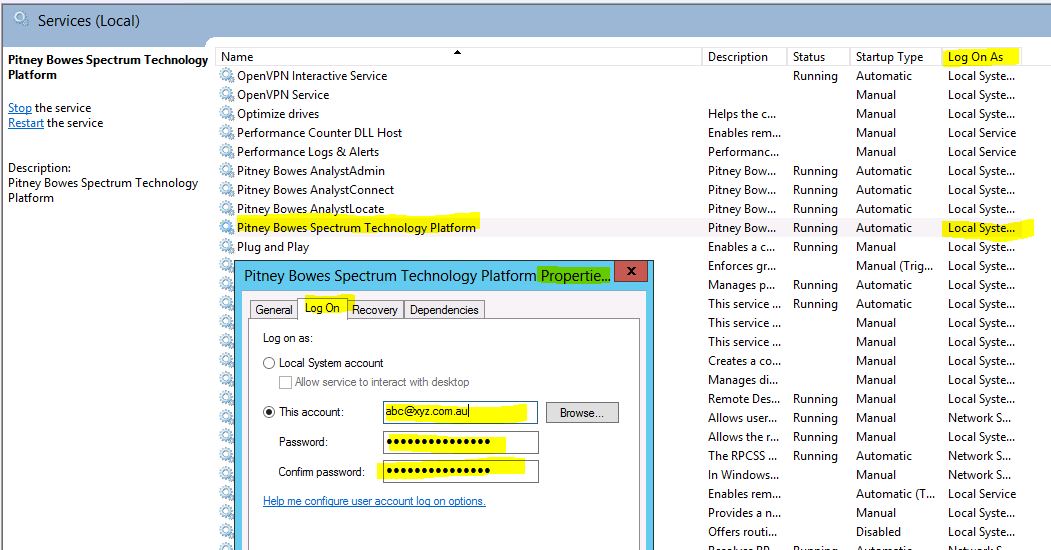The width and height of the screenshot is (1051, 550).
Task: Sort by the Name column header
Action: [x=458, y=57]
